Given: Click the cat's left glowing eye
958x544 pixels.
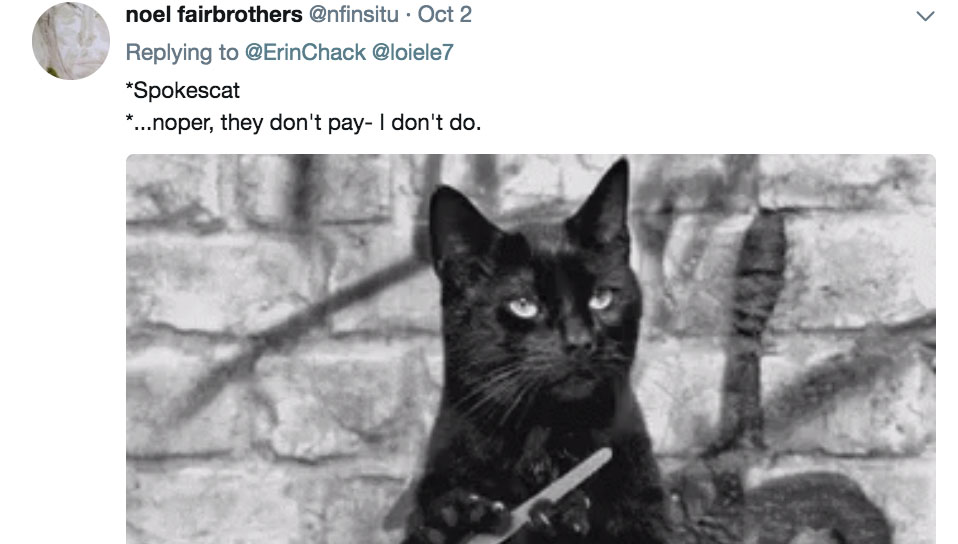Looking at the screenshot, I should (523, 307).
